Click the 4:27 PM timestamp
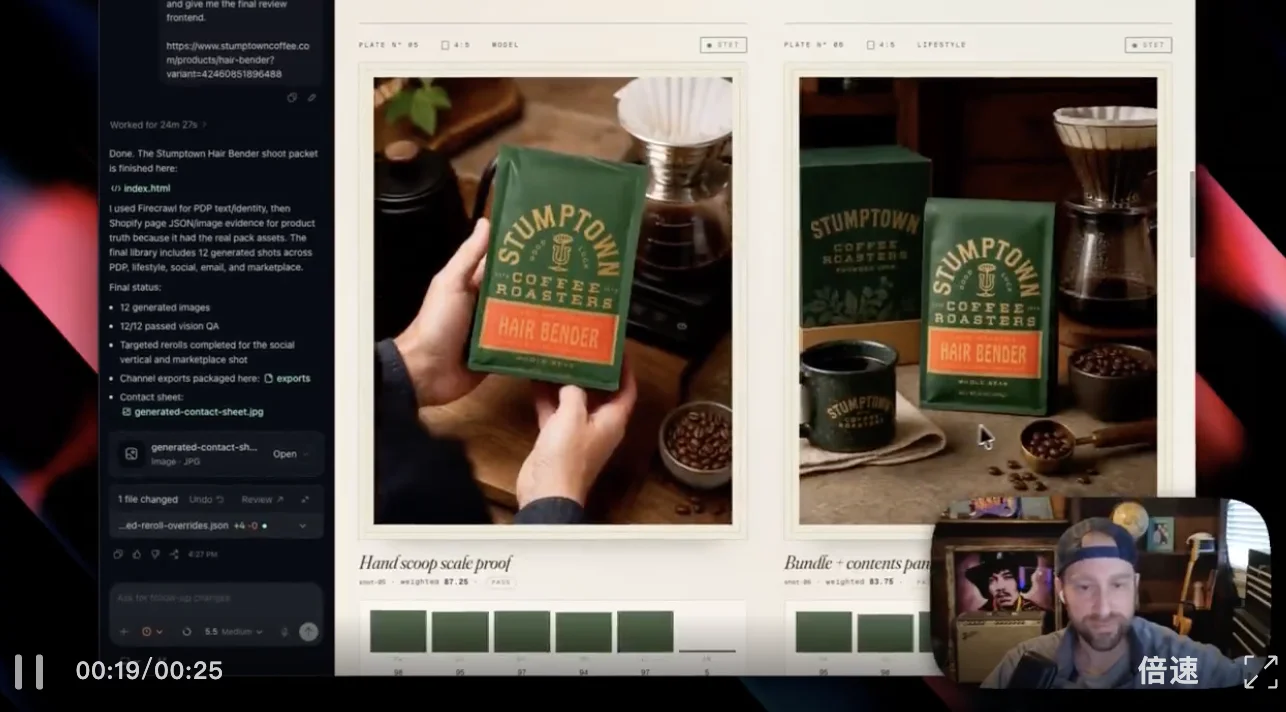 (202, 554)
